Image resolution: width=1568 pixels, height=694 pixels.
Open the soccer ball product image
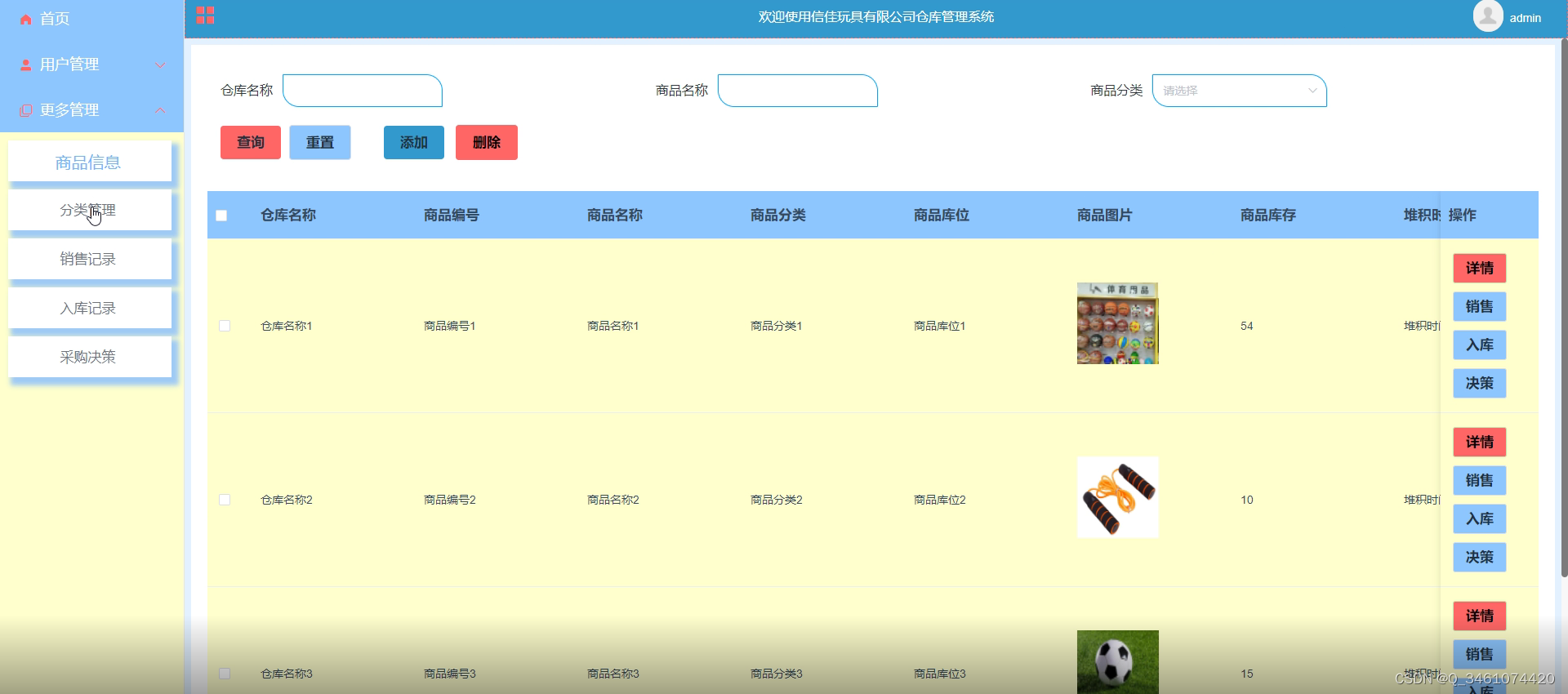click(x=1117, y=662)
